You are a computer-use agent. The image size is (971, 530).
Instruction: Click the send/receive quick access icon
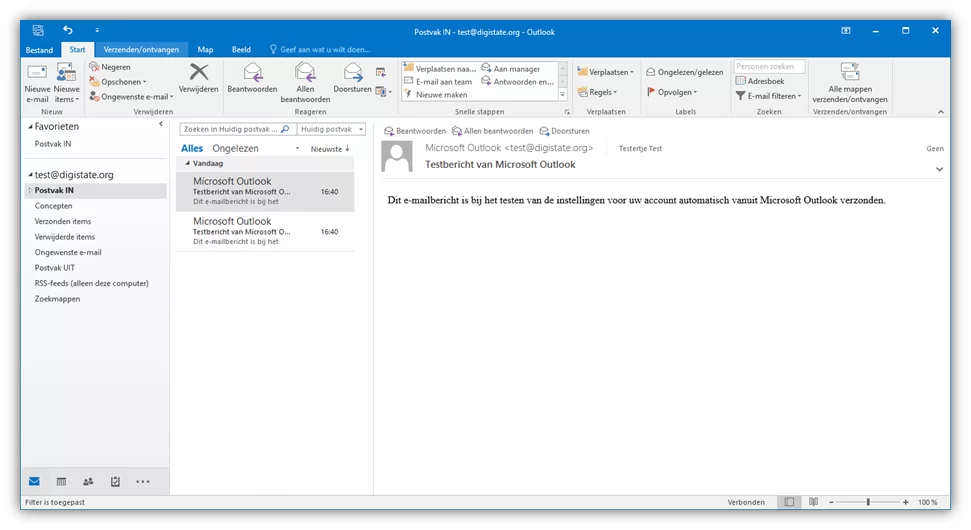[38, 30]
